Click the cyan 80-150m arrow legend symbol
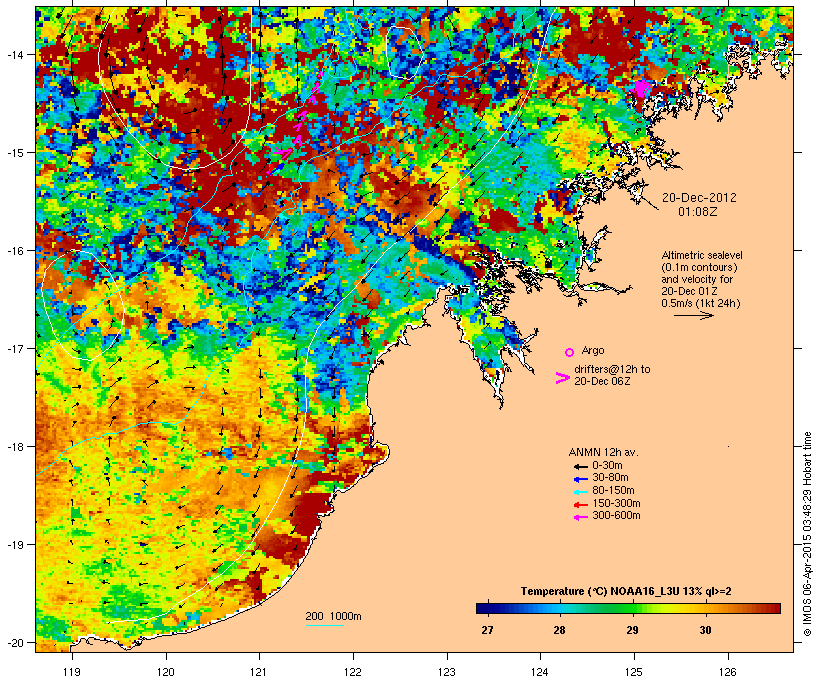 click(580, 492)
